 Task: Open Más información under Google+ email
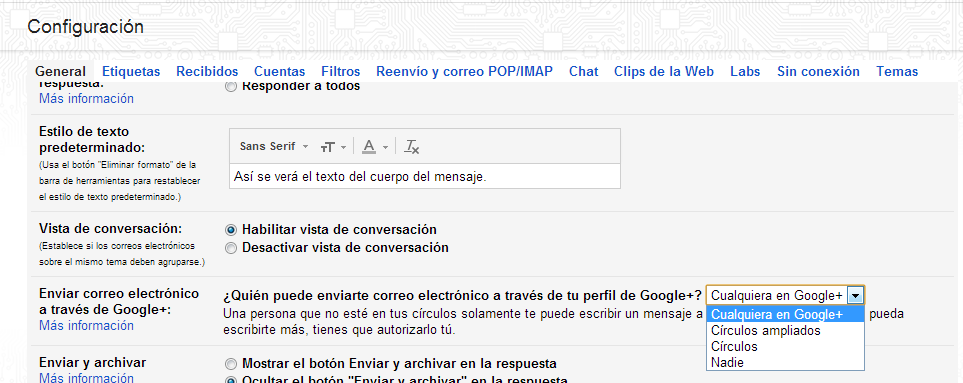point(87,325)
